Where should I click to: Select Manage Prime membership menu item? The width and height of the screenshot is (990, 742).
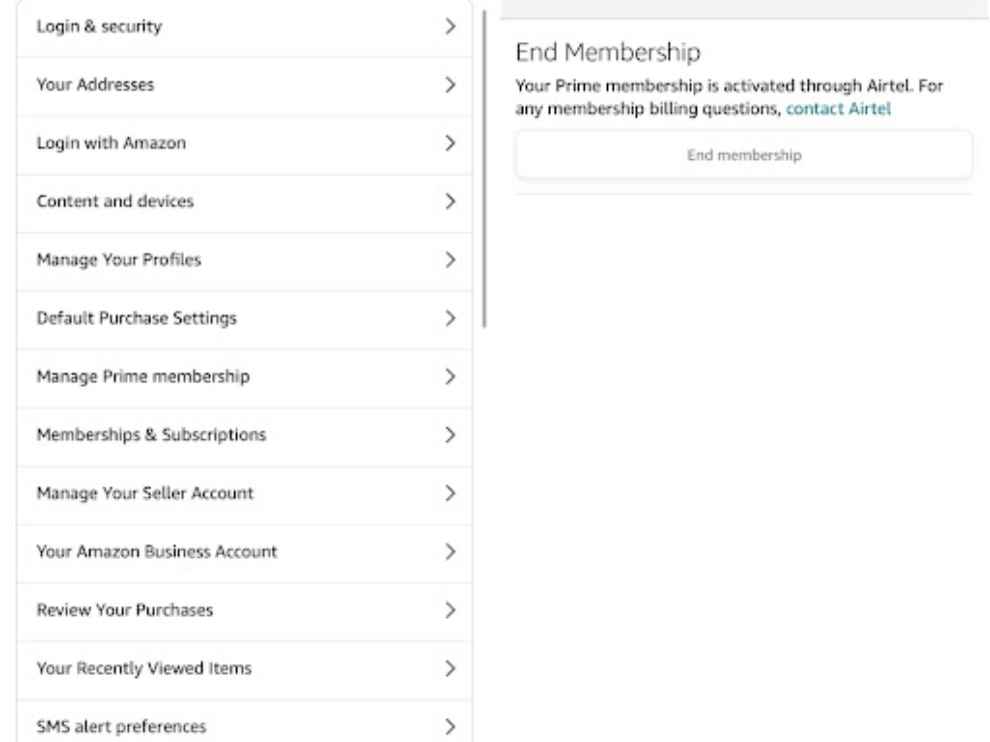[x=244, y=377]
